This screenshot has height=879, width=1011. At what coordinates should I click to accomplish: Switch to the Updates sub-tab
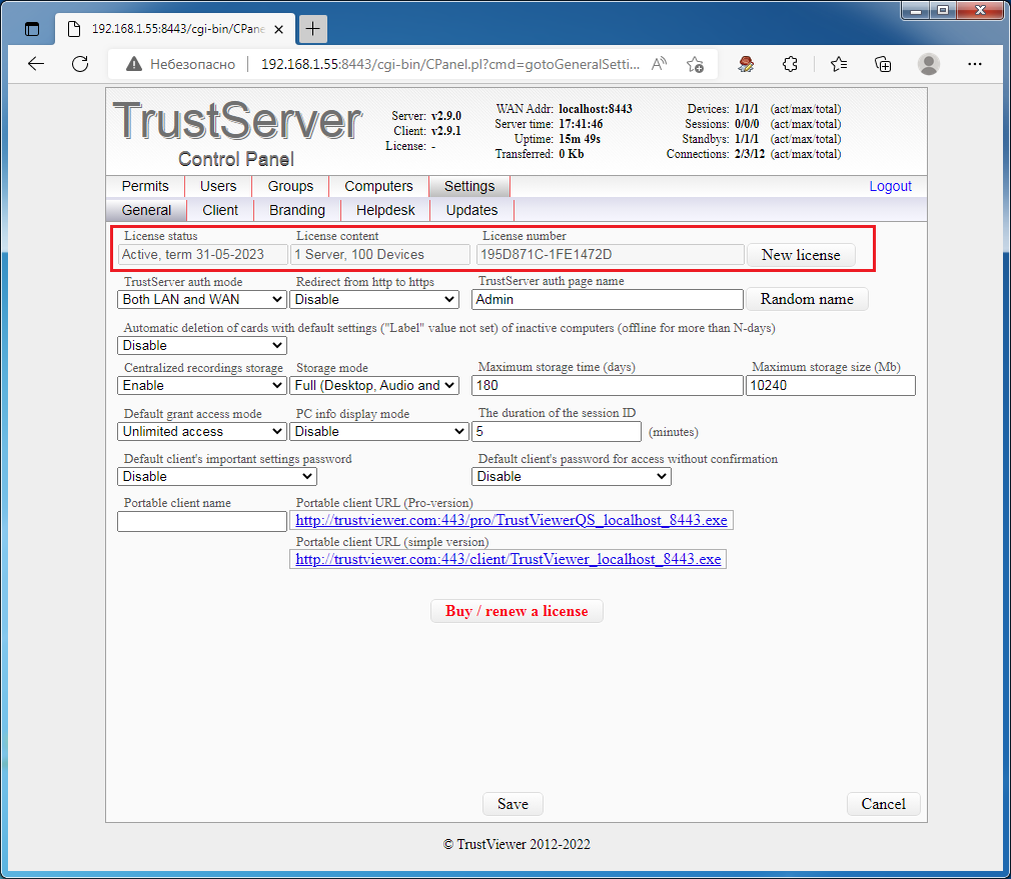472,210
